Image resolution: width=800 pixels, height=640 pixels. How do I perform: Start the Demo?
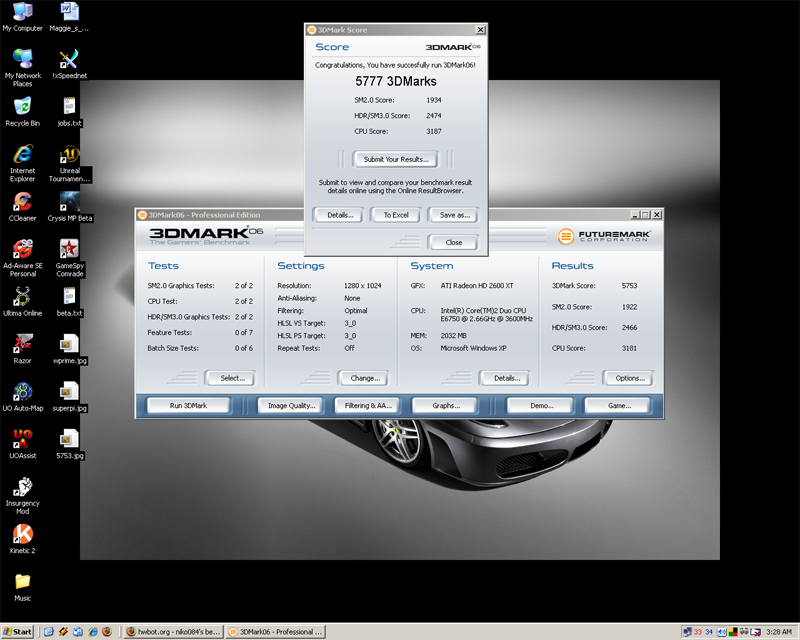pos(541,406)
